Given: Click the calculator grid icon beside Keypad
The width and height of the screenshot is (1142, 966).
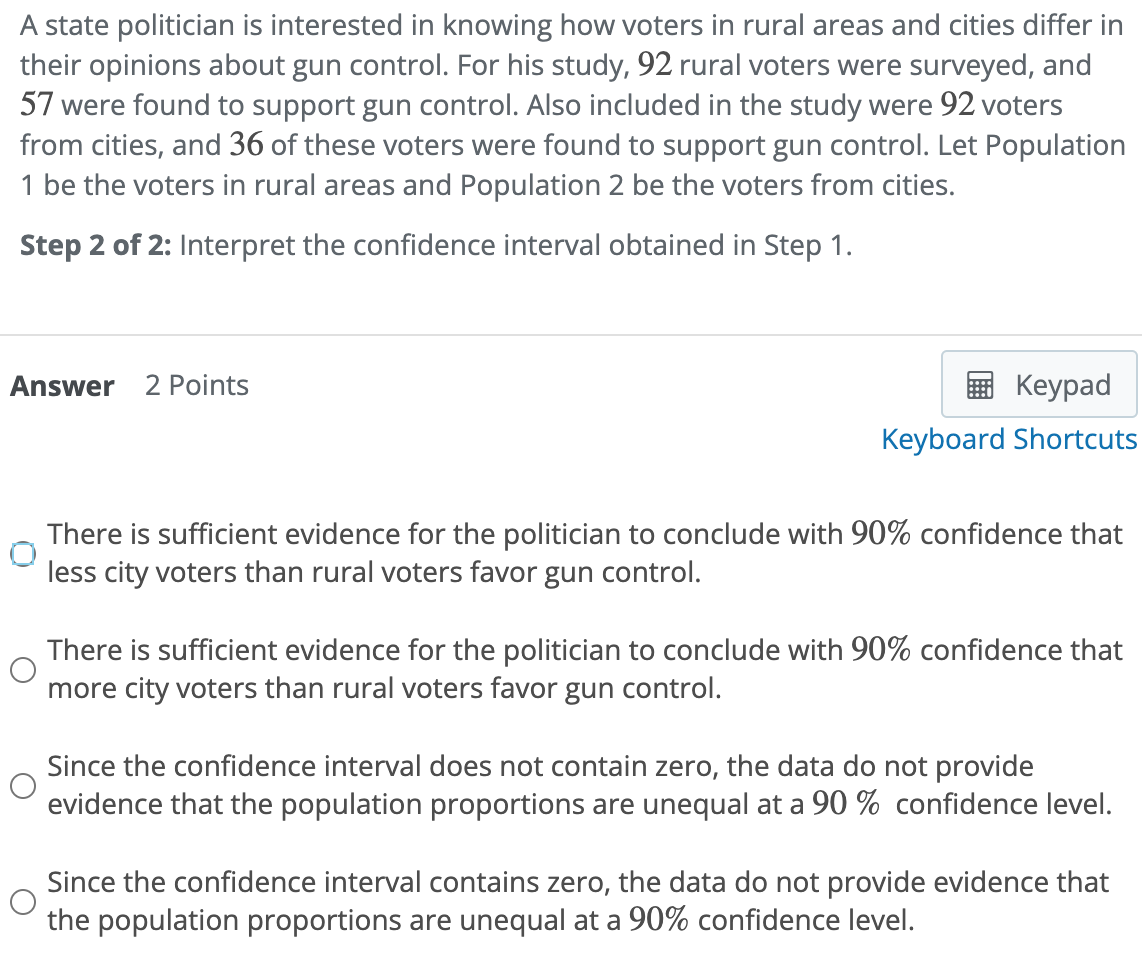Looking at the screenshot, I should point(979,385).
